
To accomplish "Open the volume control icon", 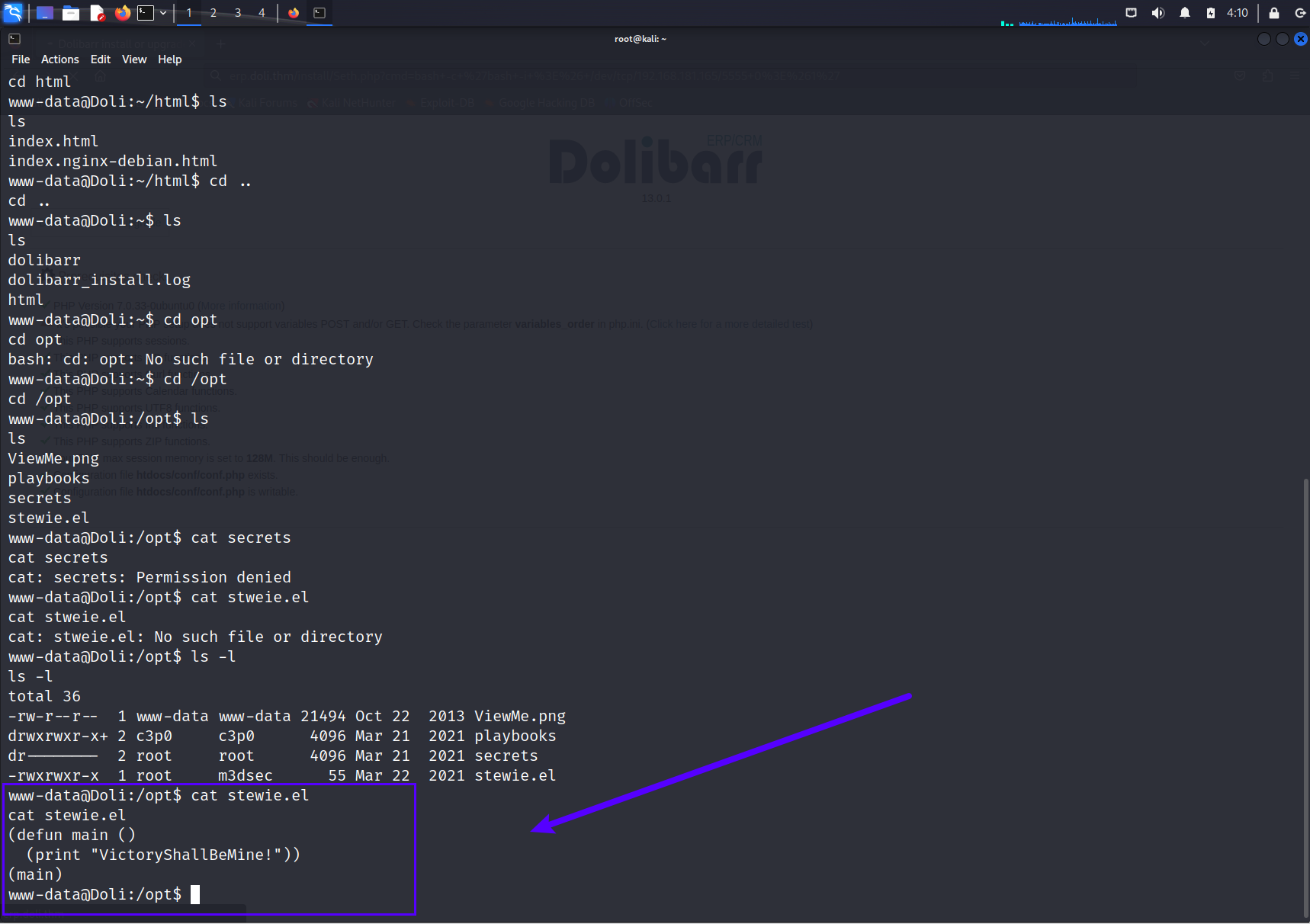I will click(x=1158, y=13).
